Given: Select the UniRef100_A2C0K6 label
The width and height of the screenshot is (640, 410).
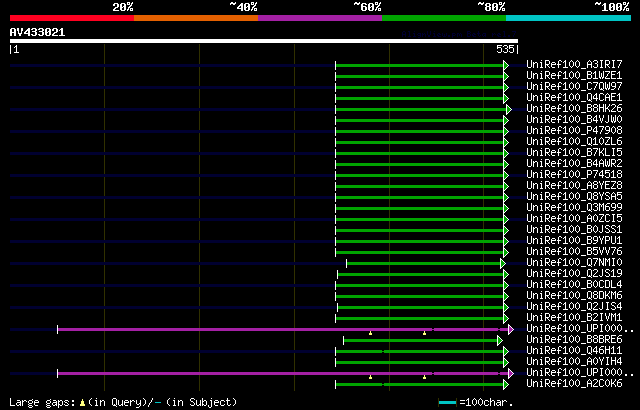Looking at the screenshot, I should point(574,384).
